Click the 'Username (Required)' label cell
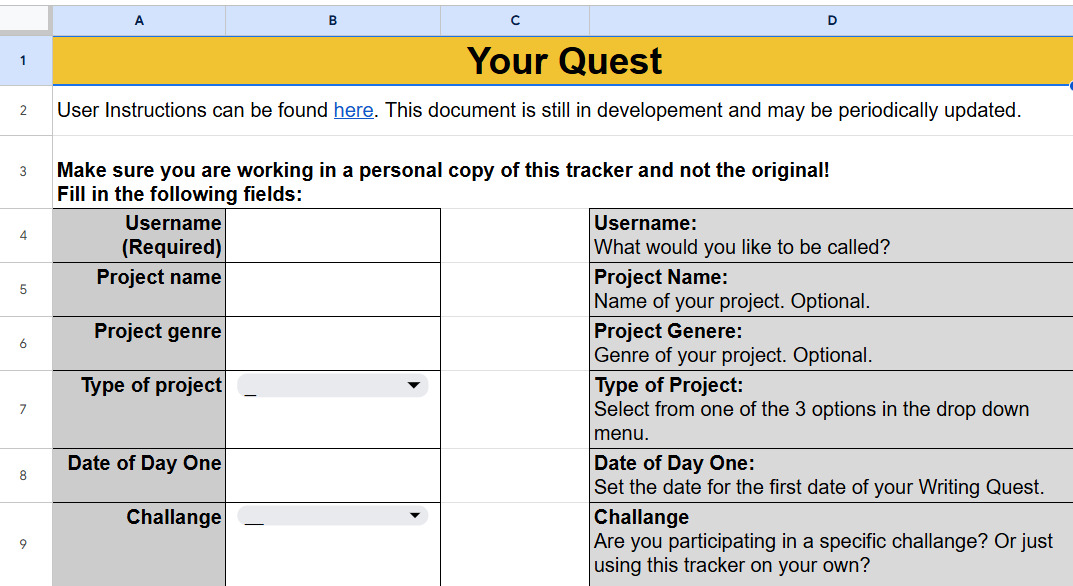1073x586 pixels. tap(139, 235)
